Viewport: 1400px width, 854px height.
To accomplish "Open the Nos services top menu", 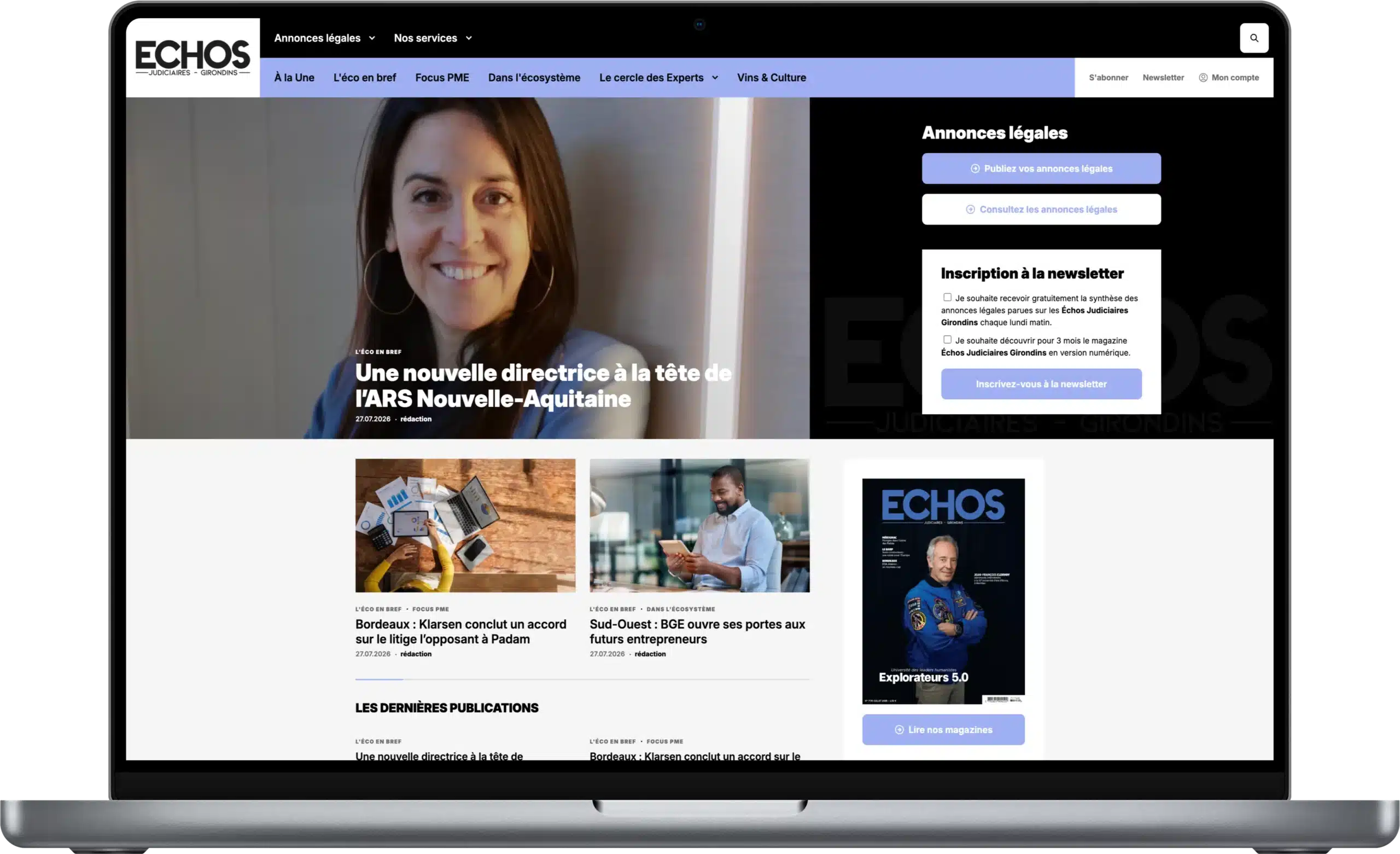I will click(425, 38).
